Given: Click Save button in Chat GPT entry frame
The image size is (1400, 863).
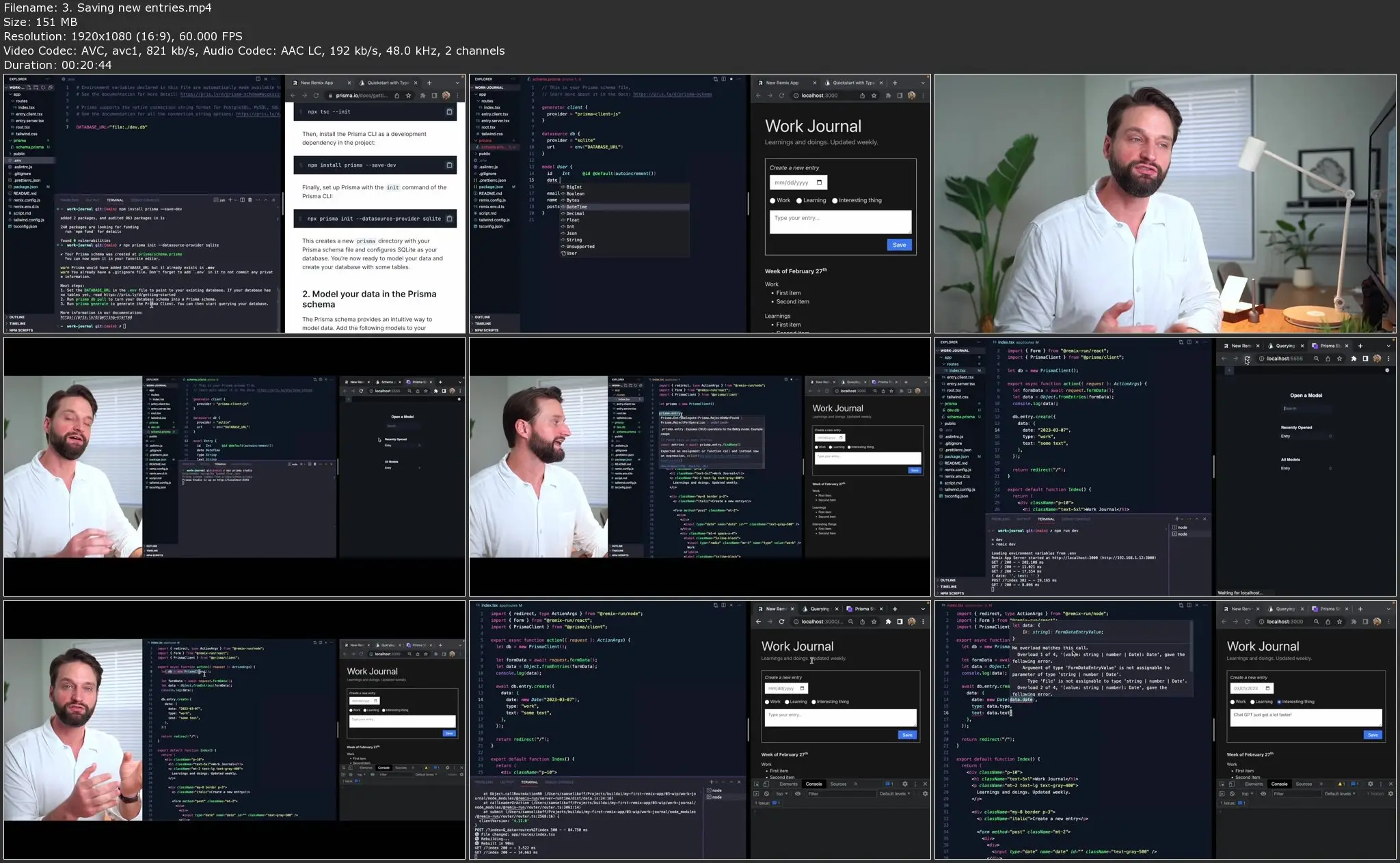Looking at the screenshot, I should pyautogui.click(x=1373, y=735).
